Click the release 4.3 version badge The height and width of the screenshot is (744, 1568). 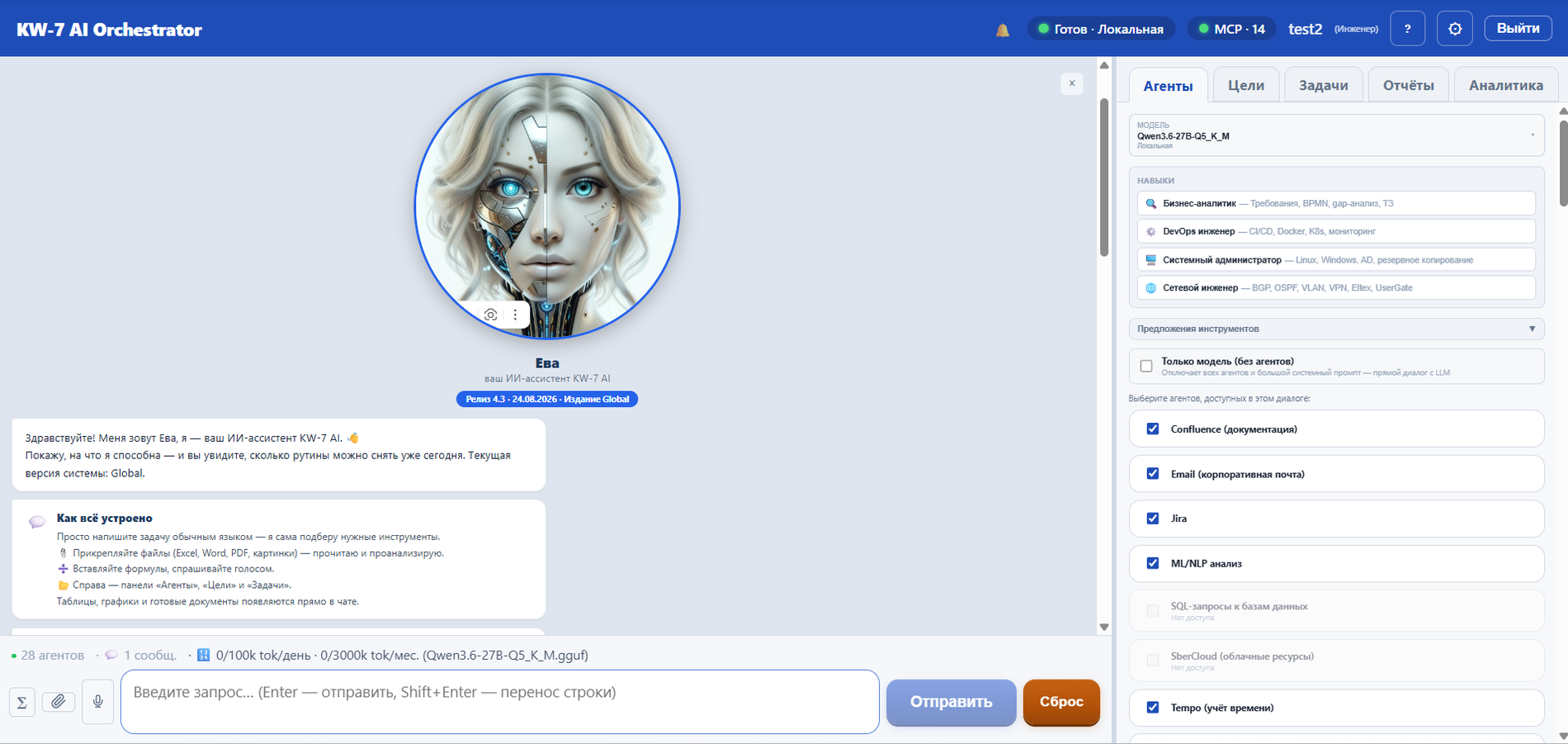[547, 399]
